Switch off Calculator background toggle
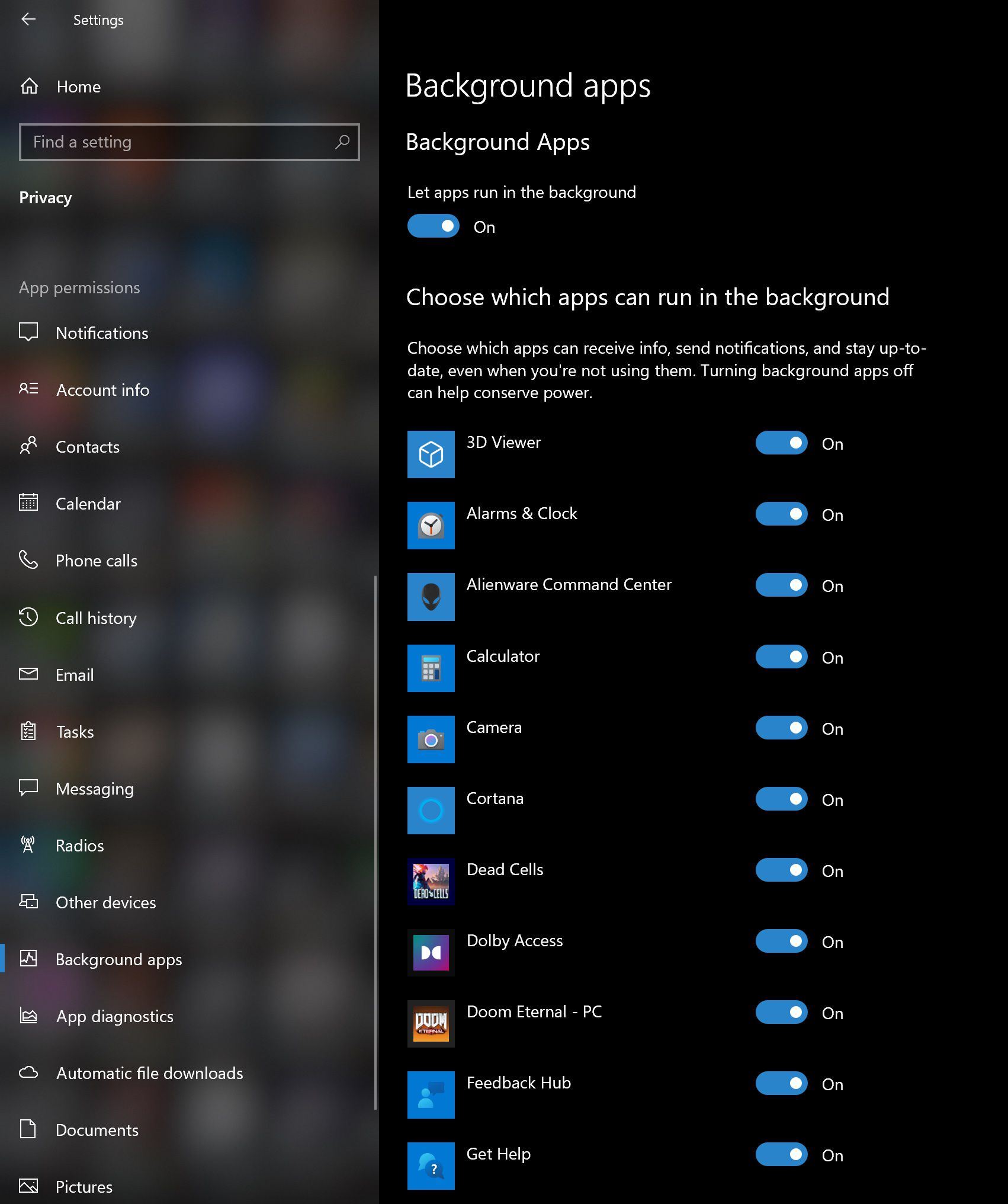The width and height of the screenshot is (1008, 1204). (x=781, y=657)
